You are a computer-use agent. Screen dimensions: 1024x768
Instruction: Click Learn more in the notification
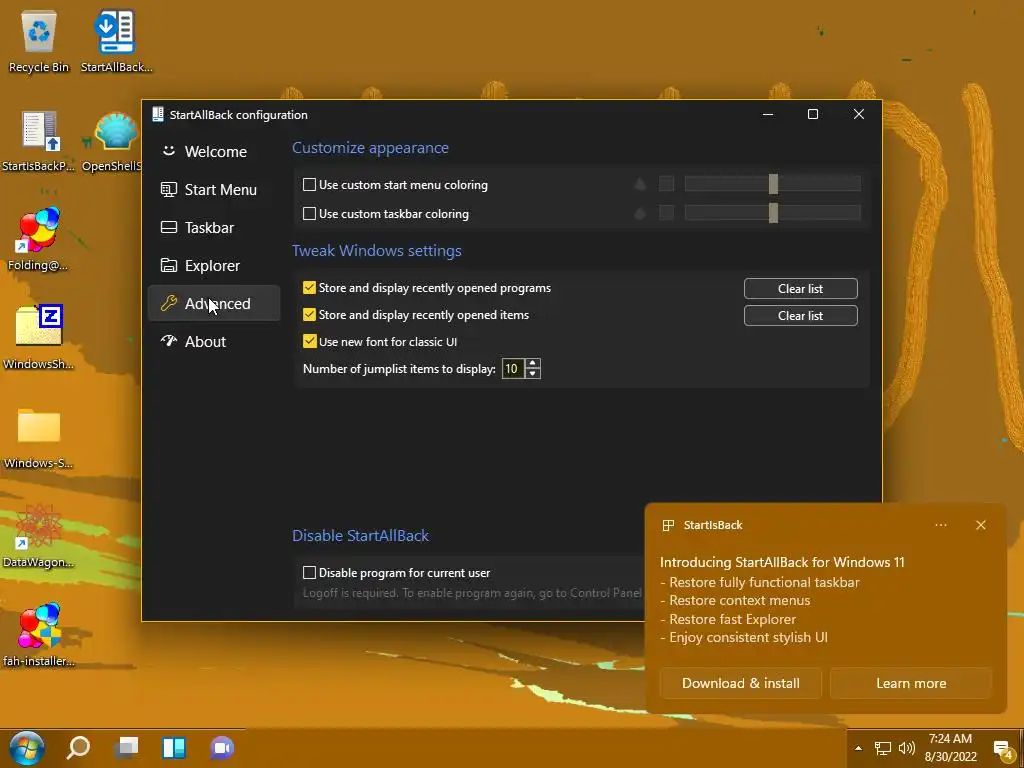click(x=911, y=683)
